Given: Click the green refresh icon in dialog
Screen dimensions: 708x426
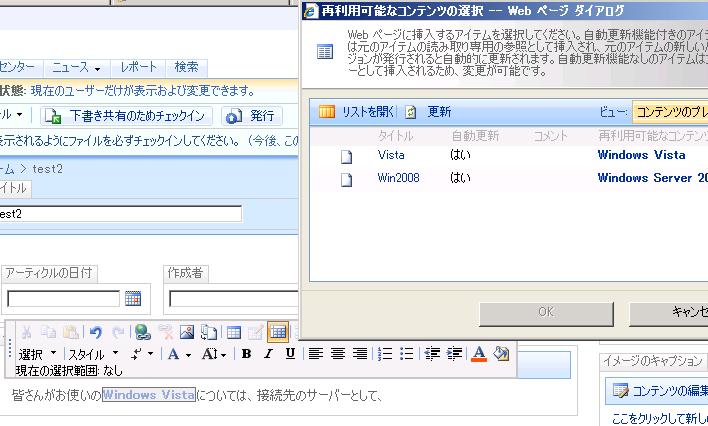Looking at the screenshot, I should 410,112.
